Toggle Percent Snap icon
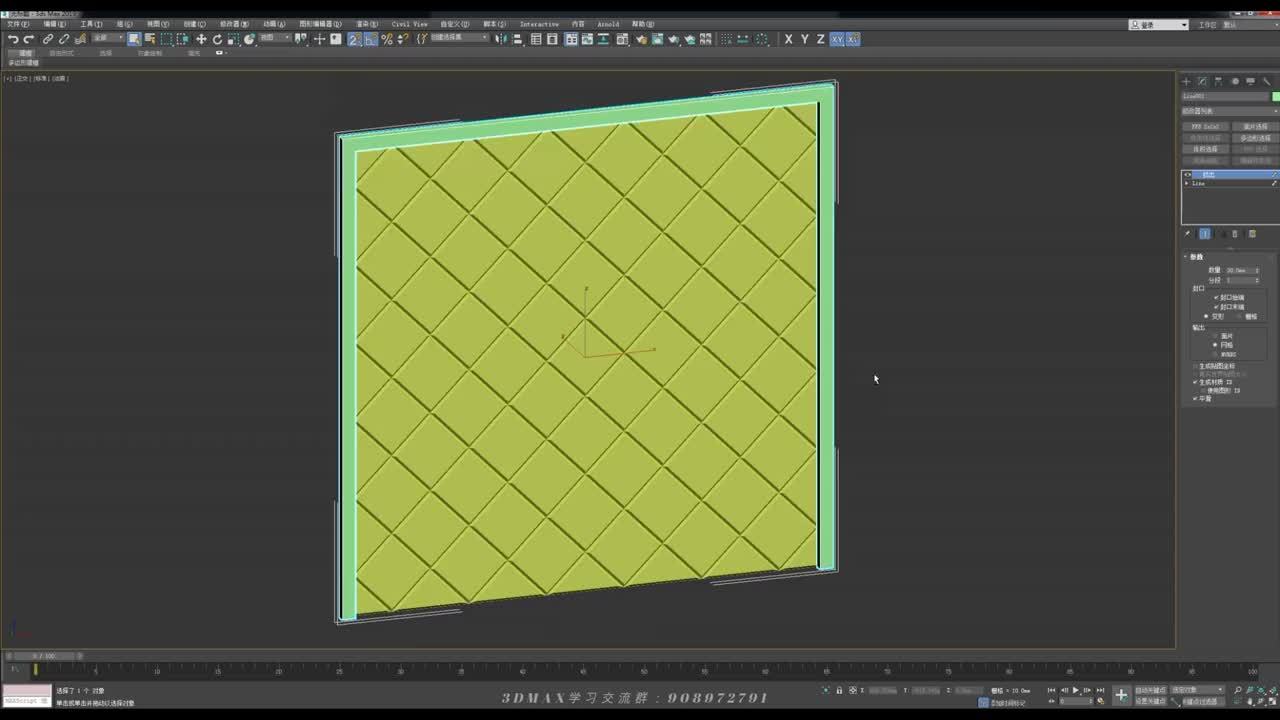 coord(387,39)
